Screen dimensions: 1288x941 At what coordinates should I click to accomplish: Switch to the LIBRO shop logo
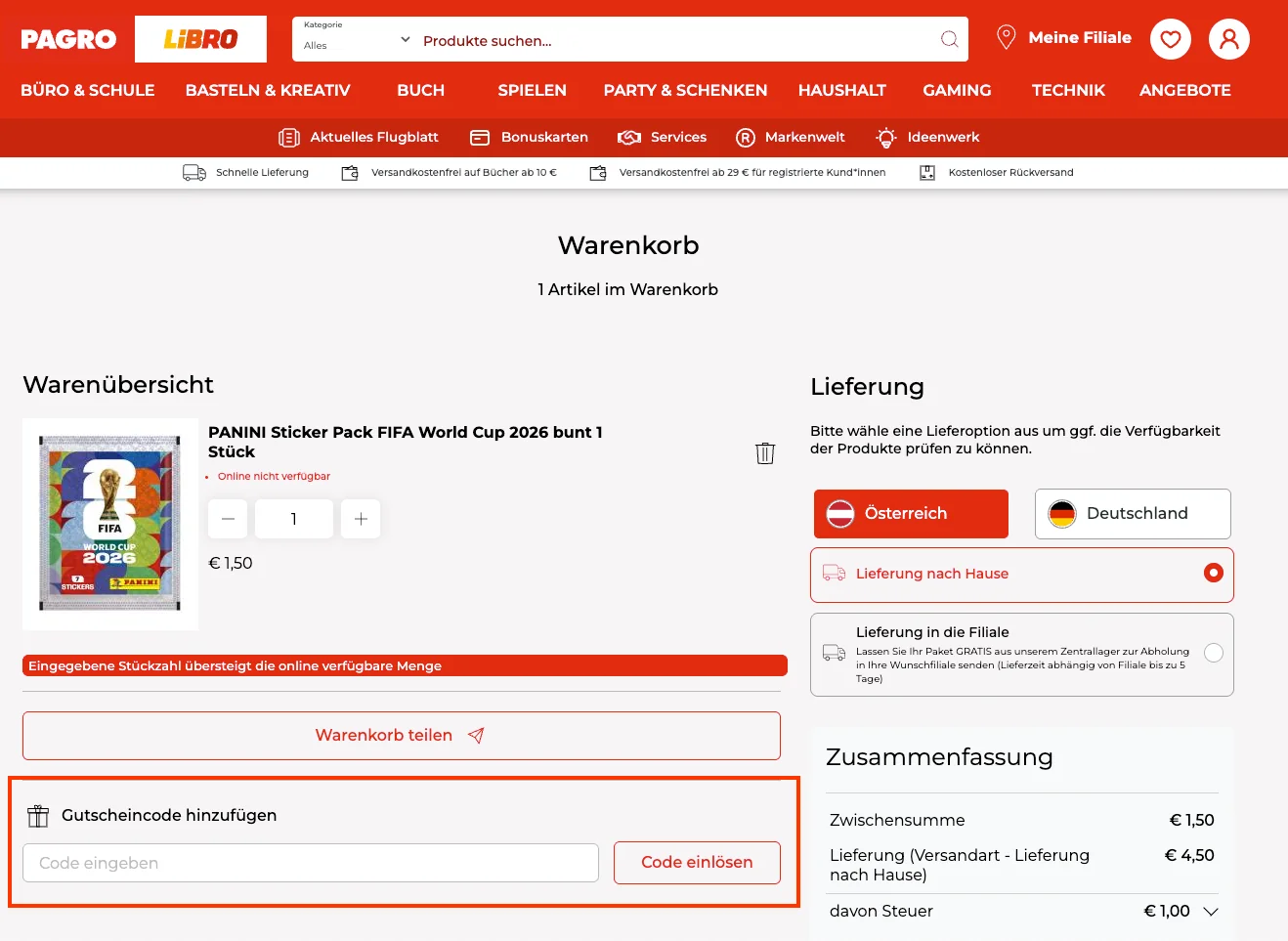click(x=200, y=39)
